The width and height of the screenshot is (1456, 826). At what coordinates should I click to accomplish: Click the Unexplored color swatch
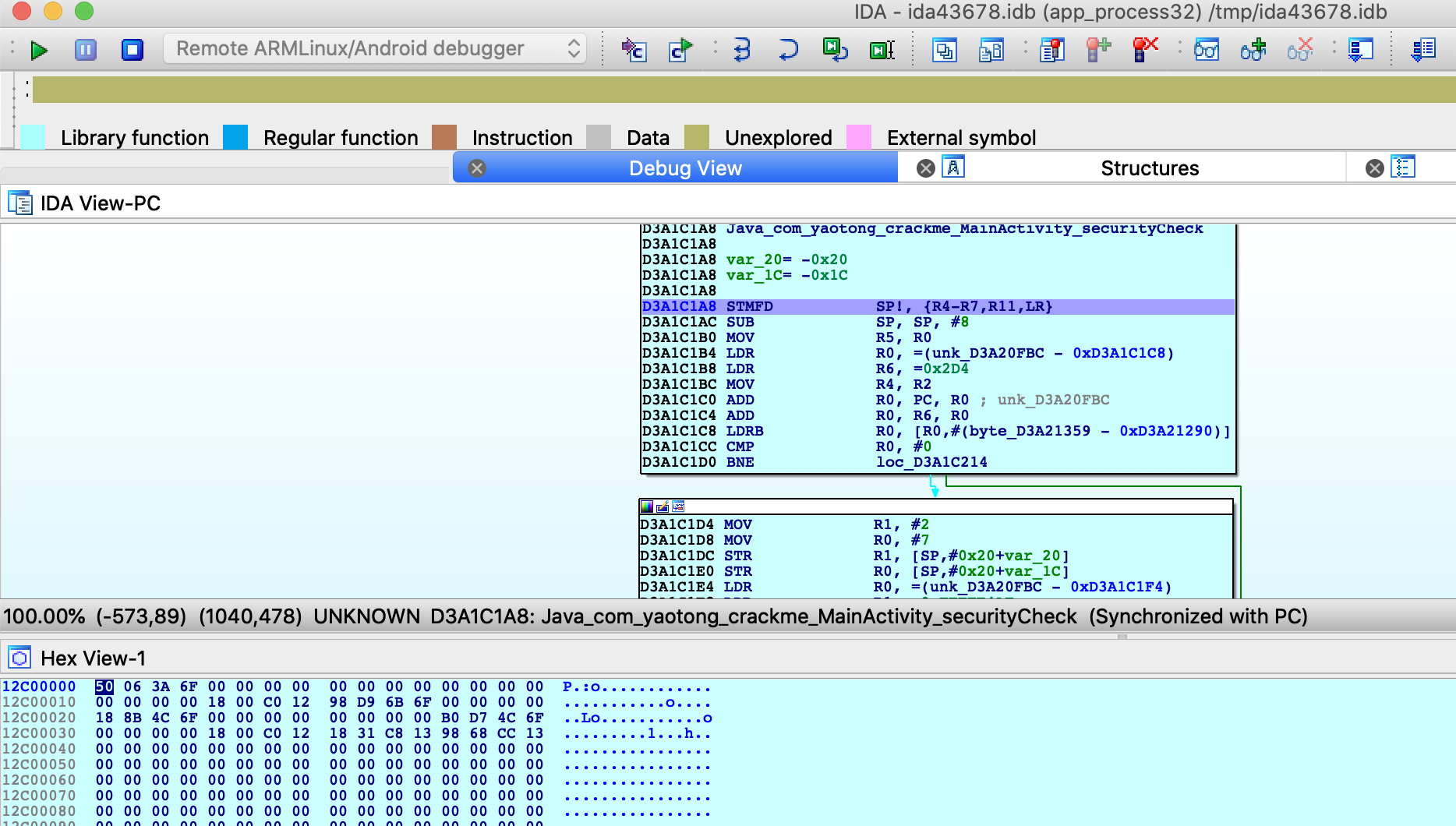pyautogui.click(x=696, y=137)
